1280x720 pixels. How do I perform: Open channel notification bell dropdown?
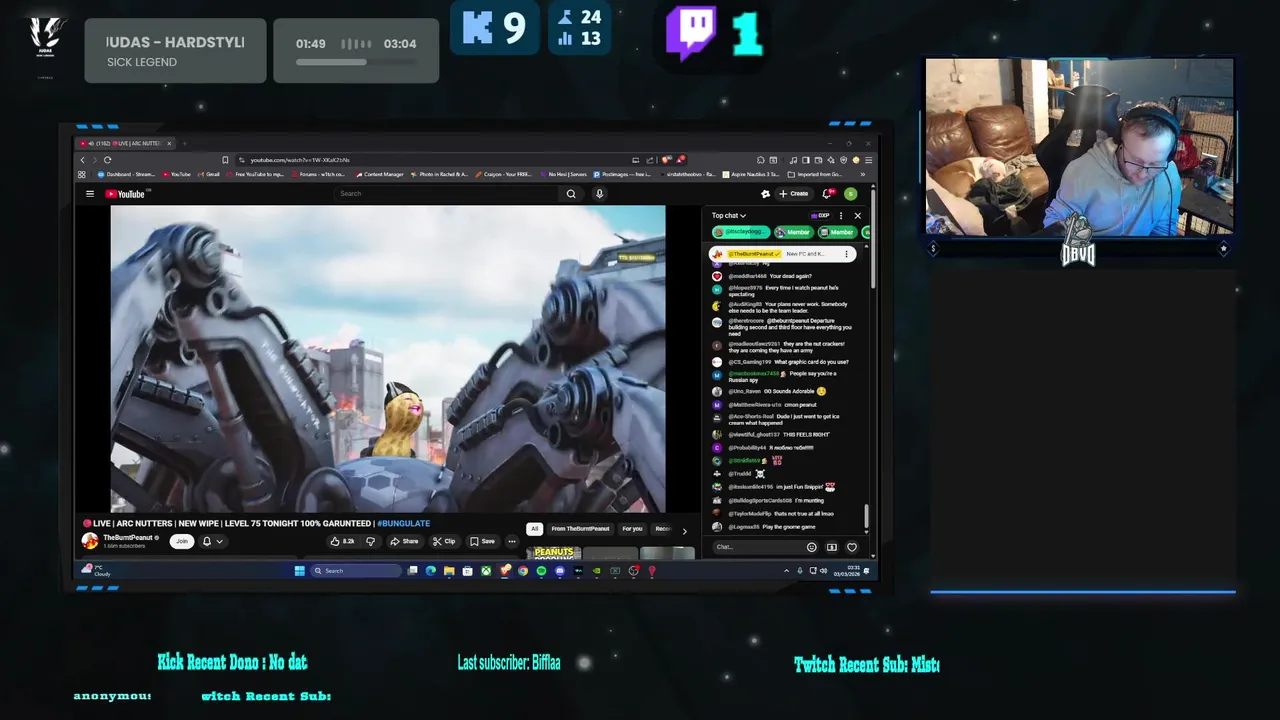coord(212,541)
